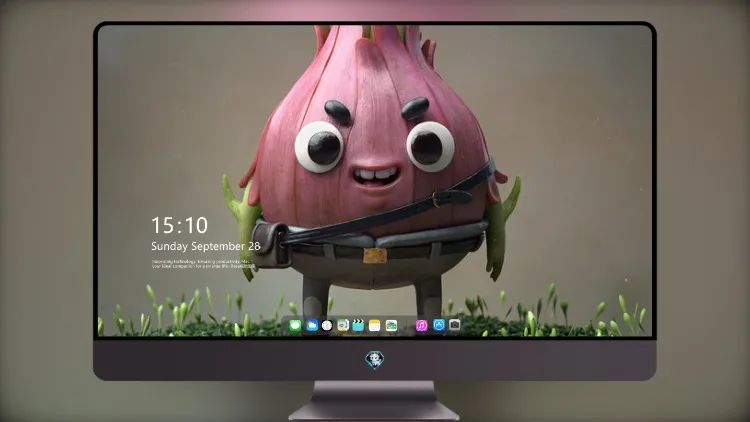Open the yellow Notes app
The height and width of the screenshot is (422, 750).
tap(375, 326)
